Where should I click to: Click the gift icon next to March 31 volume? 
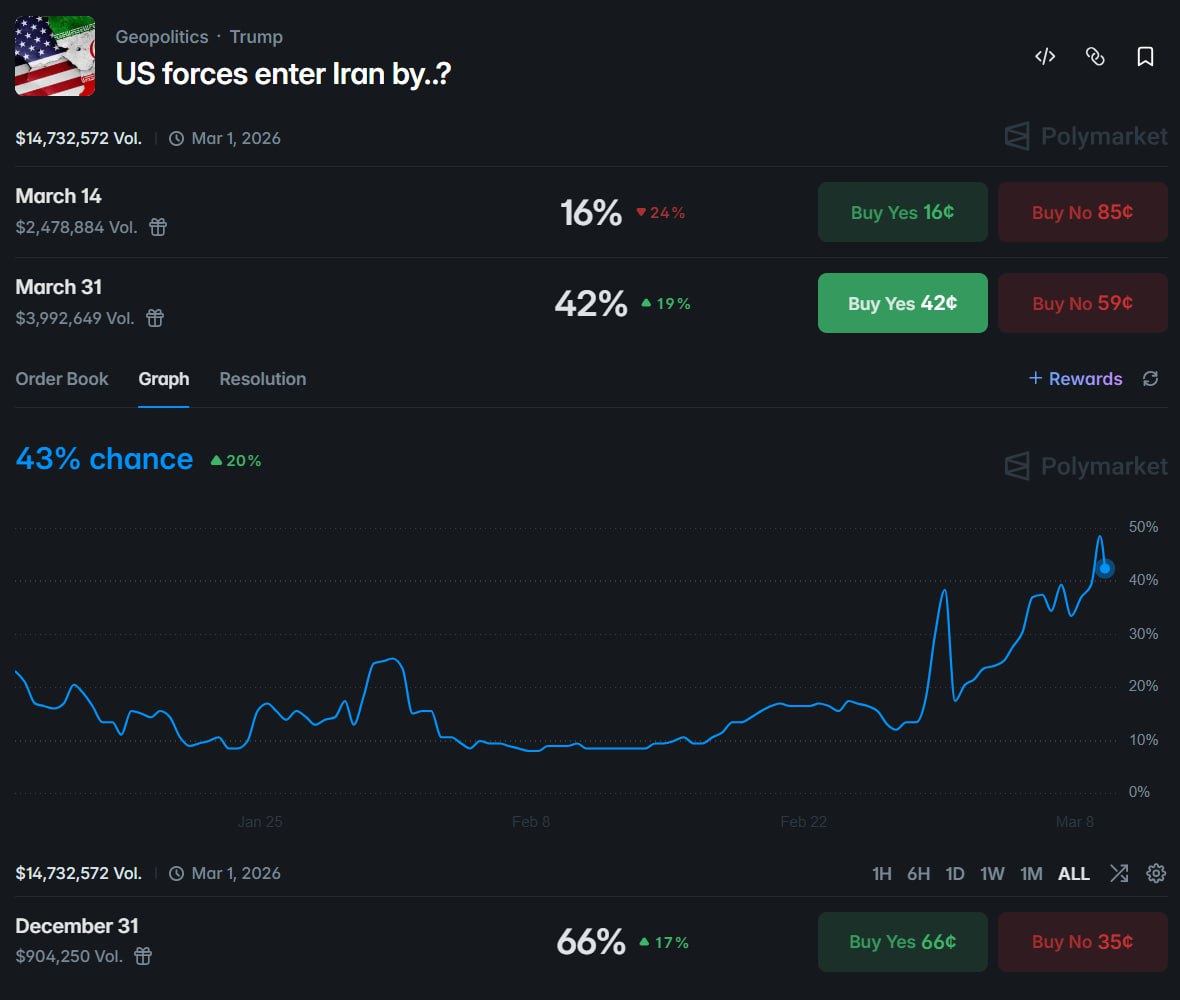(x=157, y=318)
